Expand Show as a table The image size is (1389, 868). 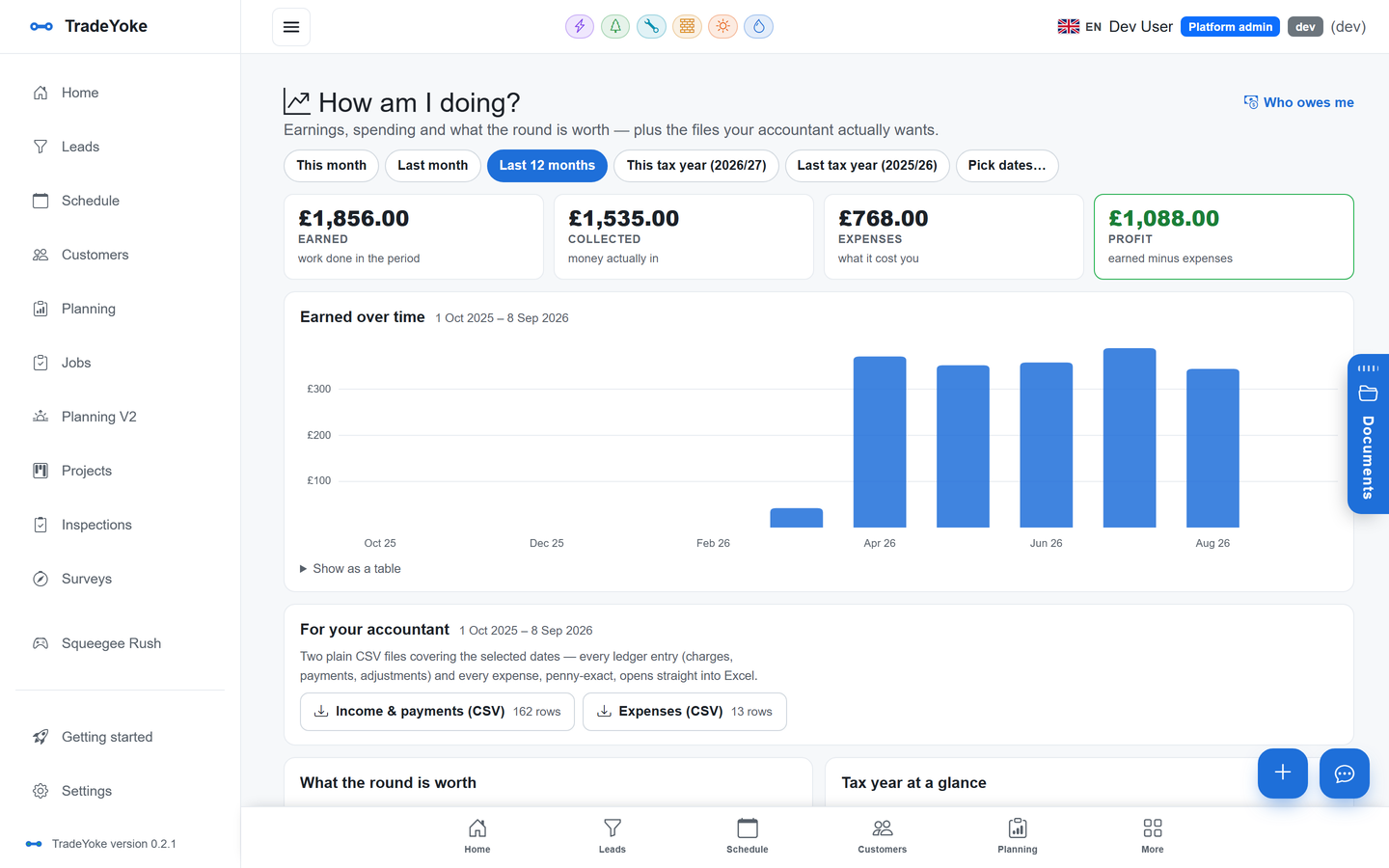[351, 569]
